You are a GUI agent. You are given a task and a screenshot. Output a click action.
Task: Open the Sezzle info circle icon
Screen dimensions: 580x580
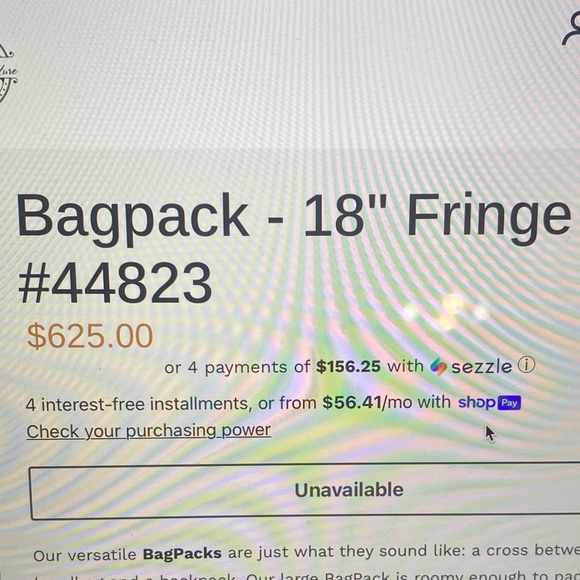(526, 365)
